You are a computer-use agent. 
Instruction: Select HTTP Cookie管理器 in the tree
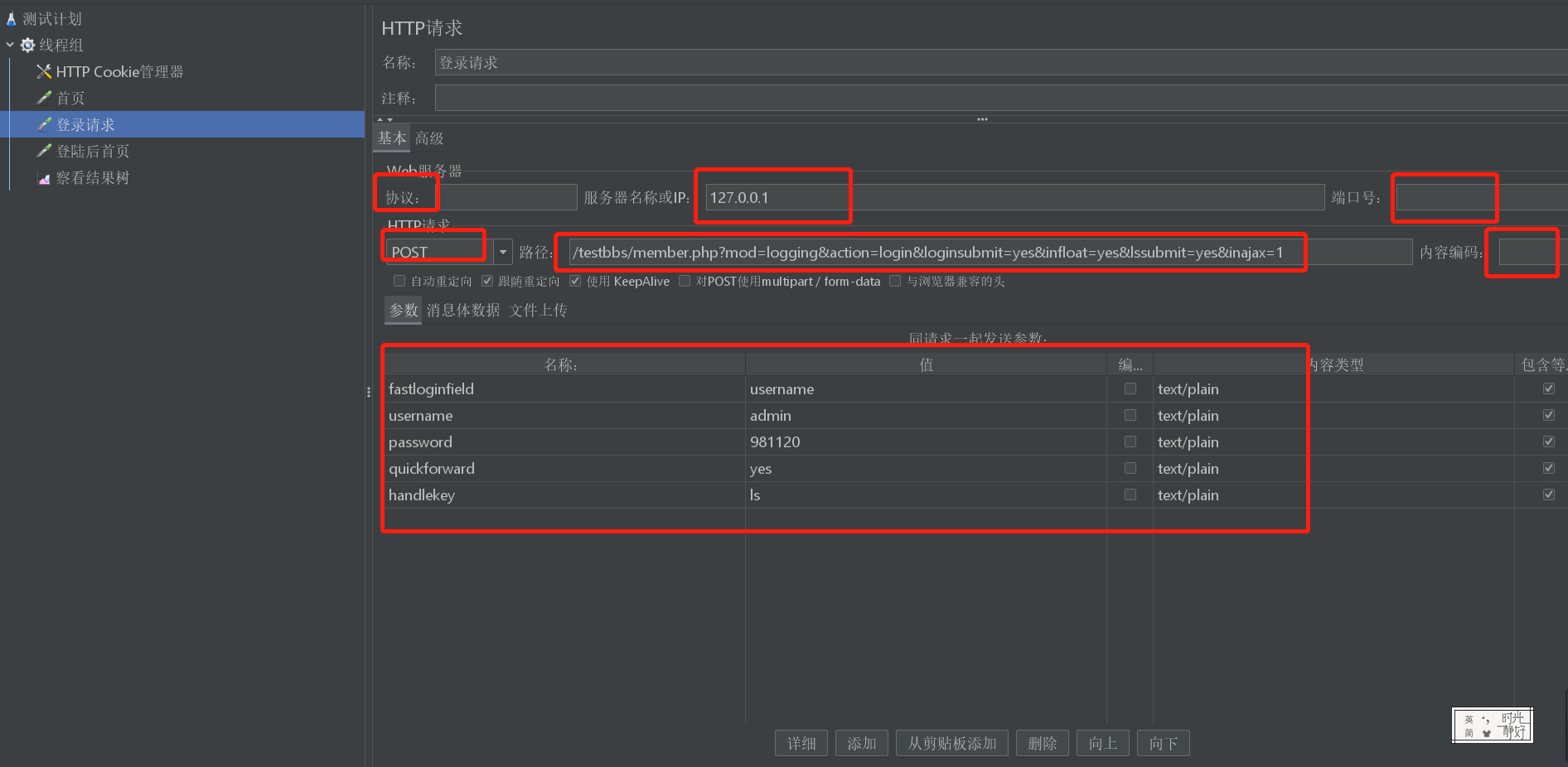pyautogui.click(x=119, y=71)
